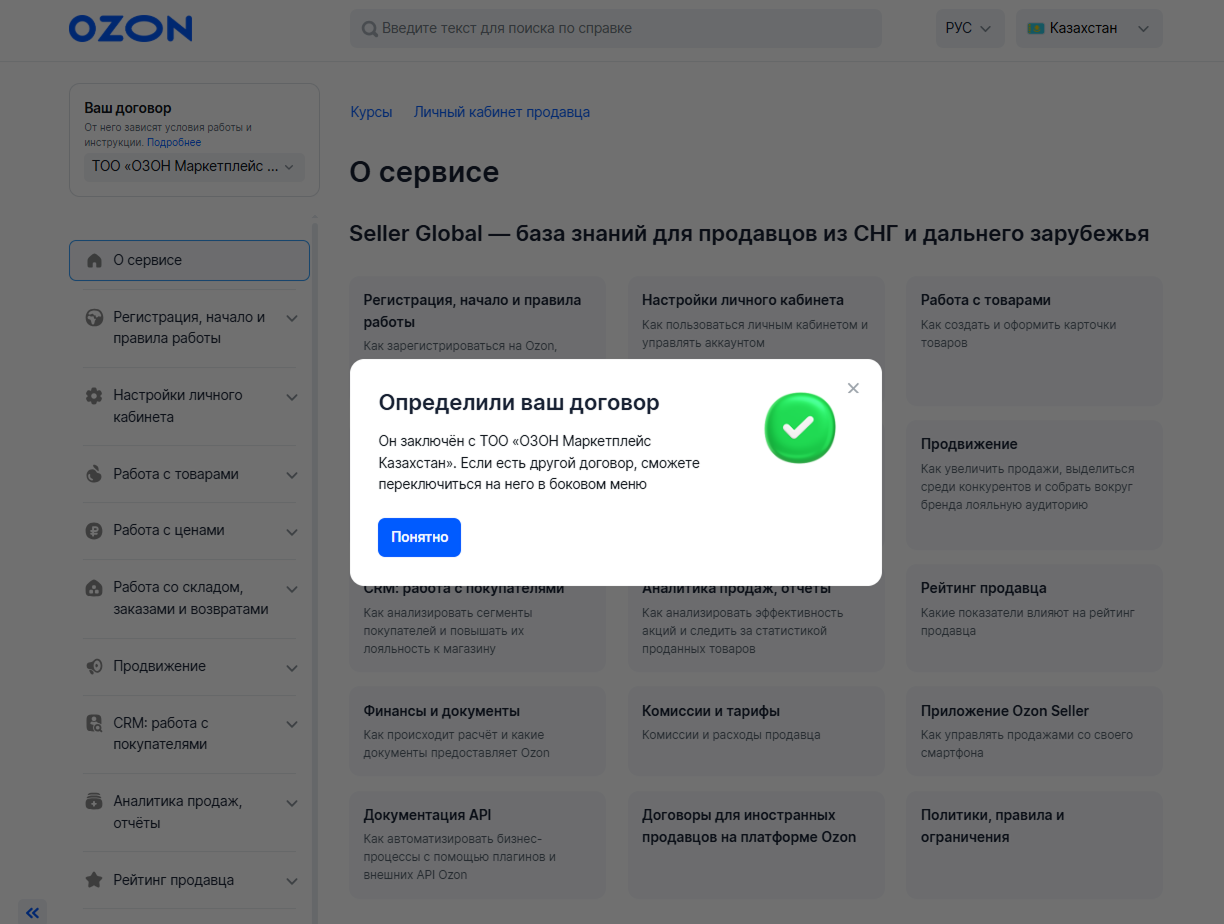Follow the Подробнее link

point(174,142)
